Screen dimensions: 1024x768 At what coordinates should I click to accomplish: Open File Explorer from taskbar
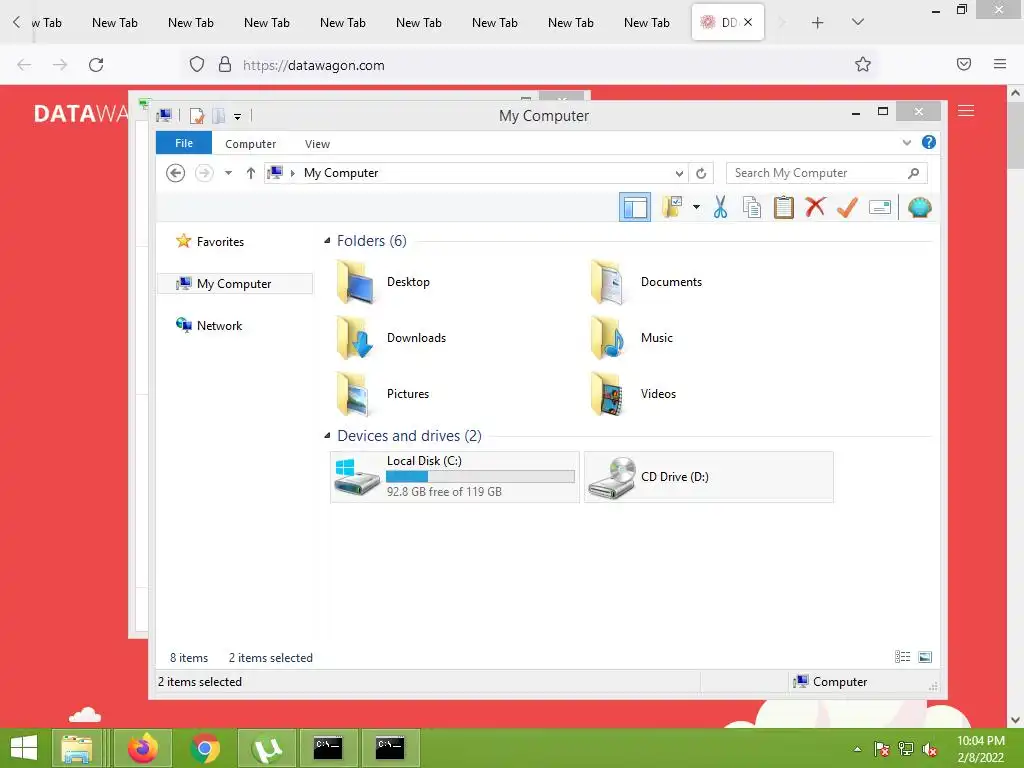click(76, 748)
